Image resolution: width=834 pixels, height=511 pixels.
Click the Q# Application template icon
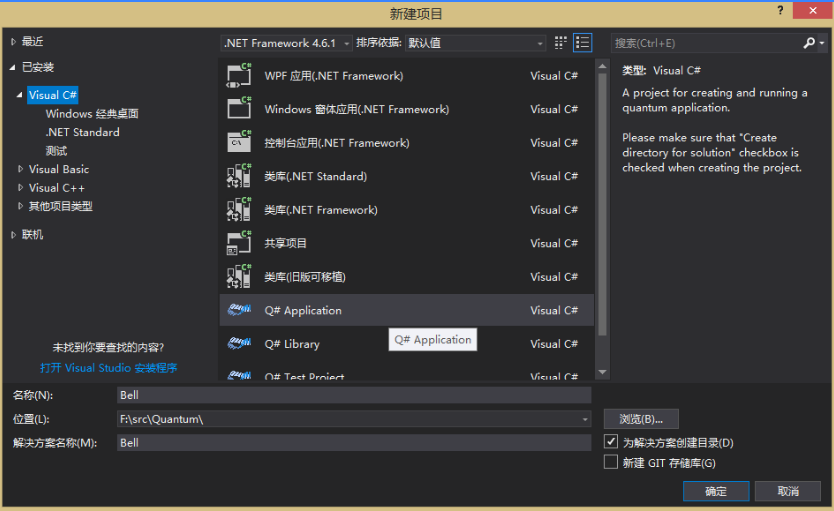pyautogui.click(x=239, y=309)
